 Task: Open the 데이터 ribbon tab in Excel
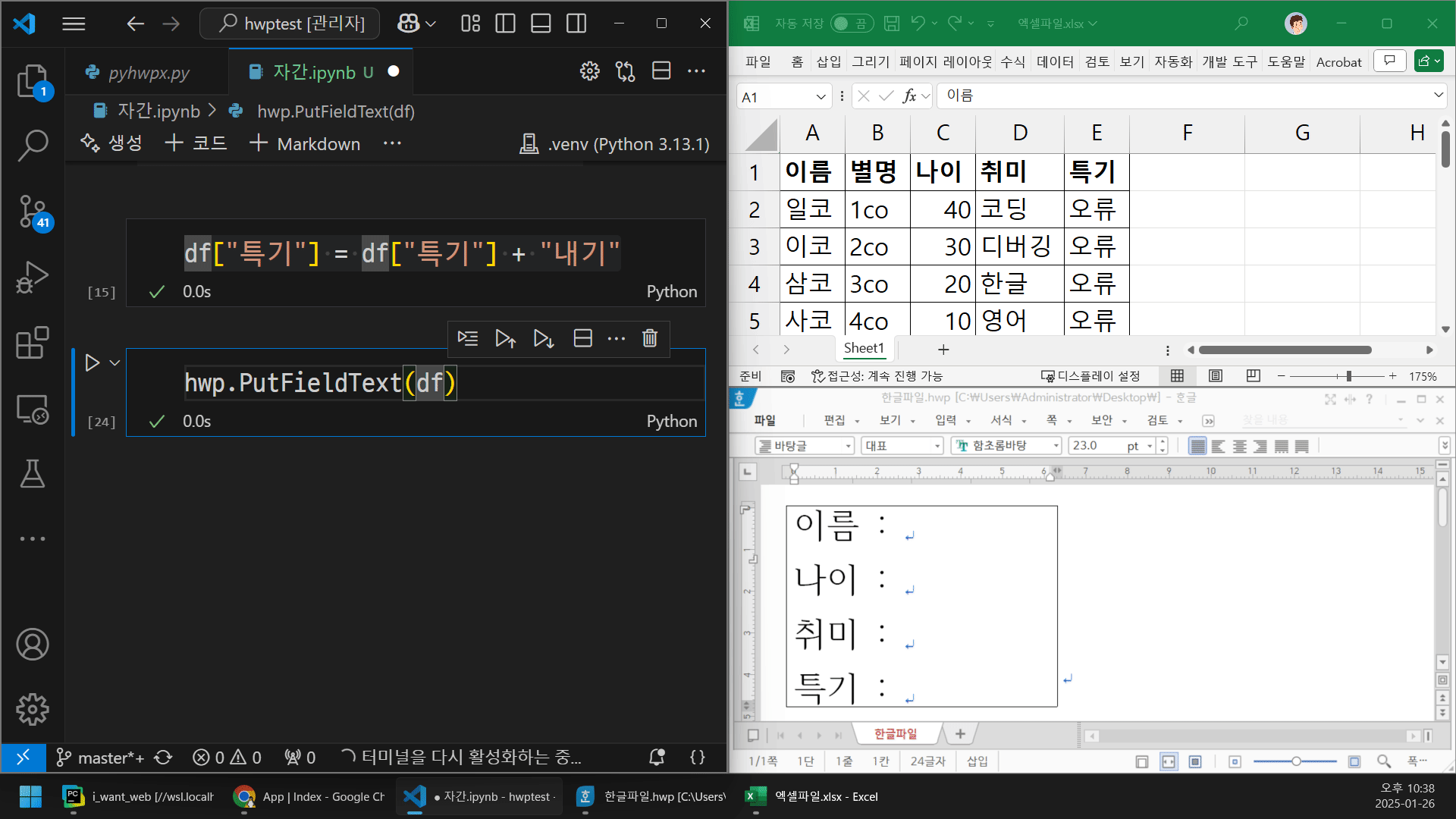click(x=1055, y=61)
